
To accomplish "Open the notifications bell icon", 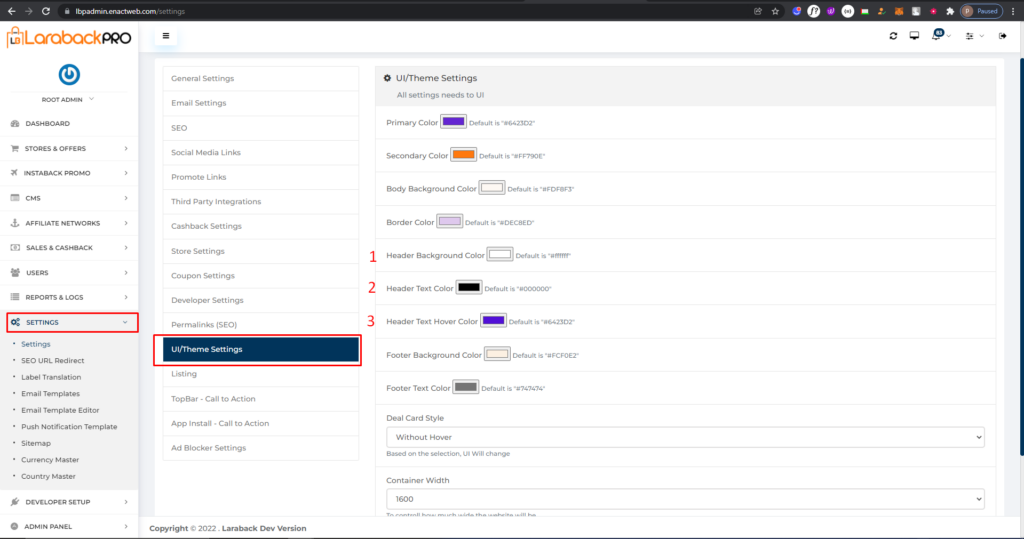I will (x=938, y=36).
